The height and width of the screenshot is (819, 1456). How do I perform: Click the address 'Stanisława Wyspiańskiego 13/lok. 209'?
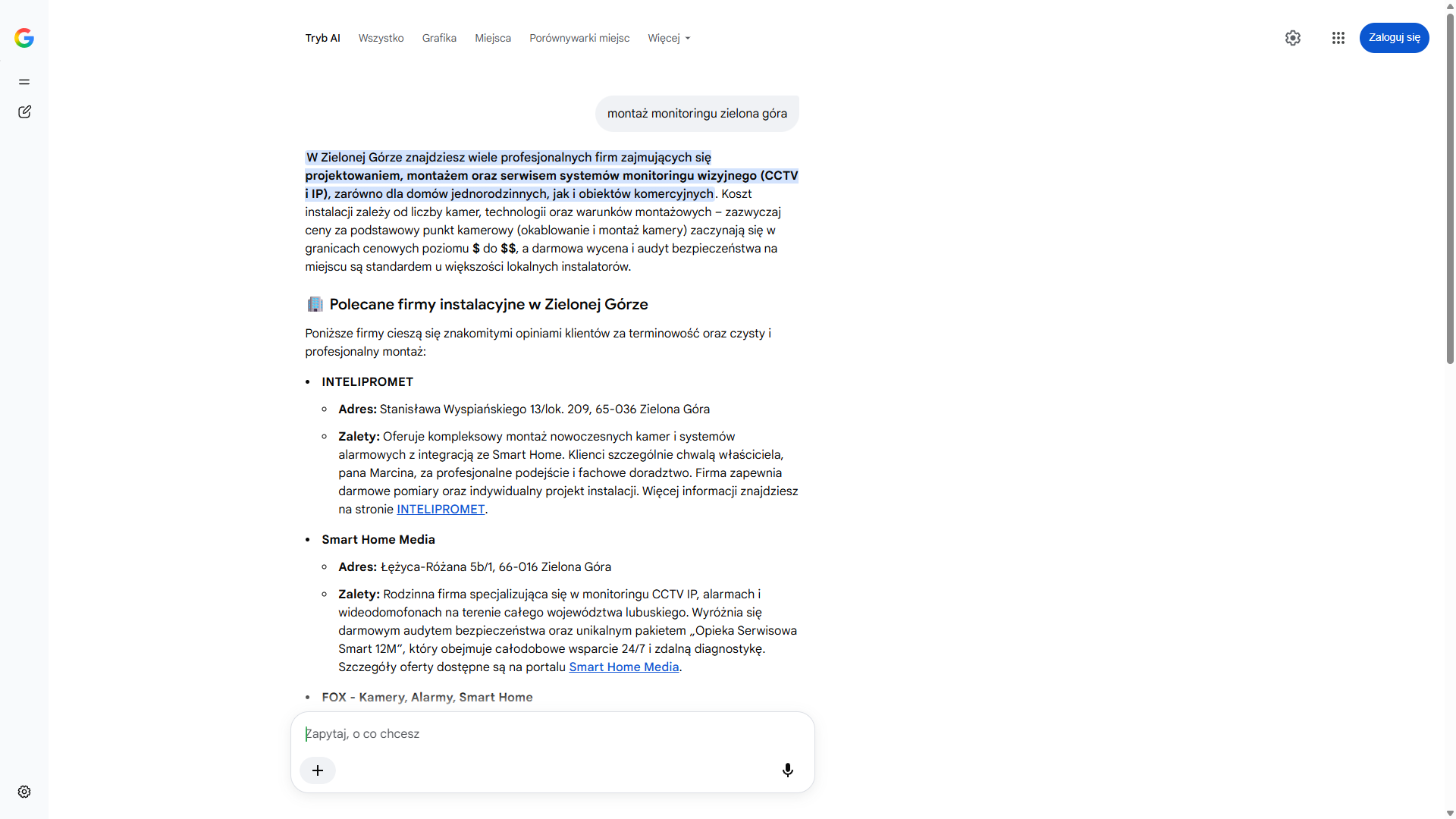(x=485, y=409)
